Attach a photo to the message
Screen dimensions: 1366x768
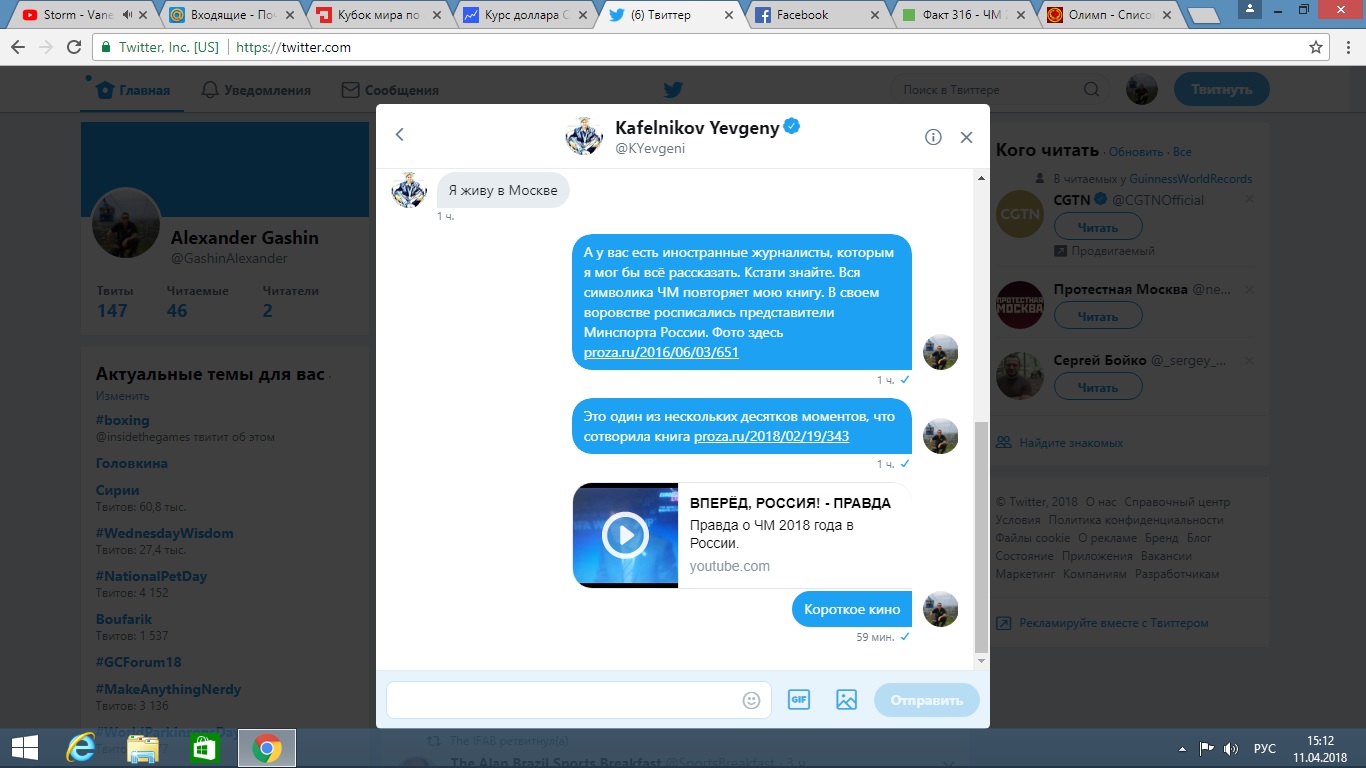point(846,700)
